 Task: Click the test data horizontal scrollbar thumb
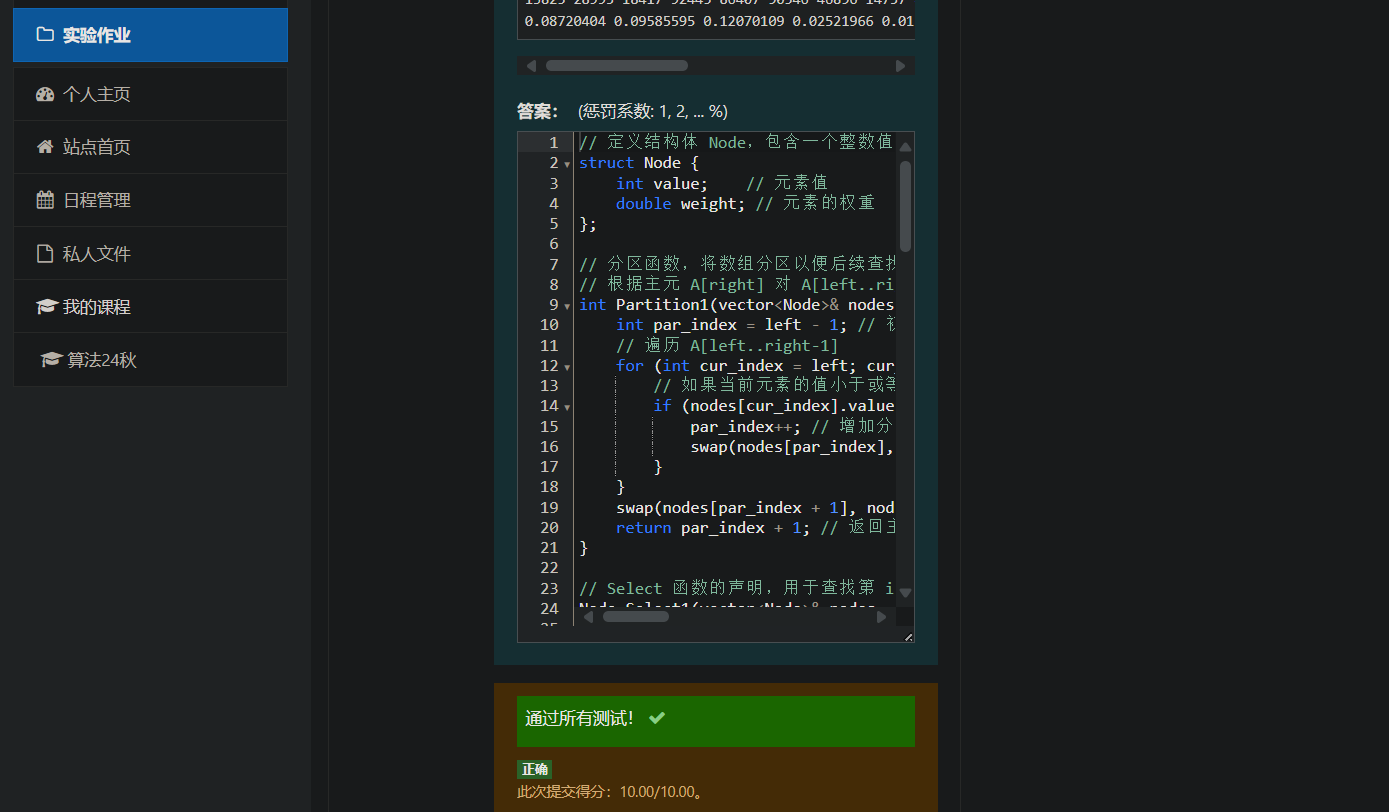(616, 65)
